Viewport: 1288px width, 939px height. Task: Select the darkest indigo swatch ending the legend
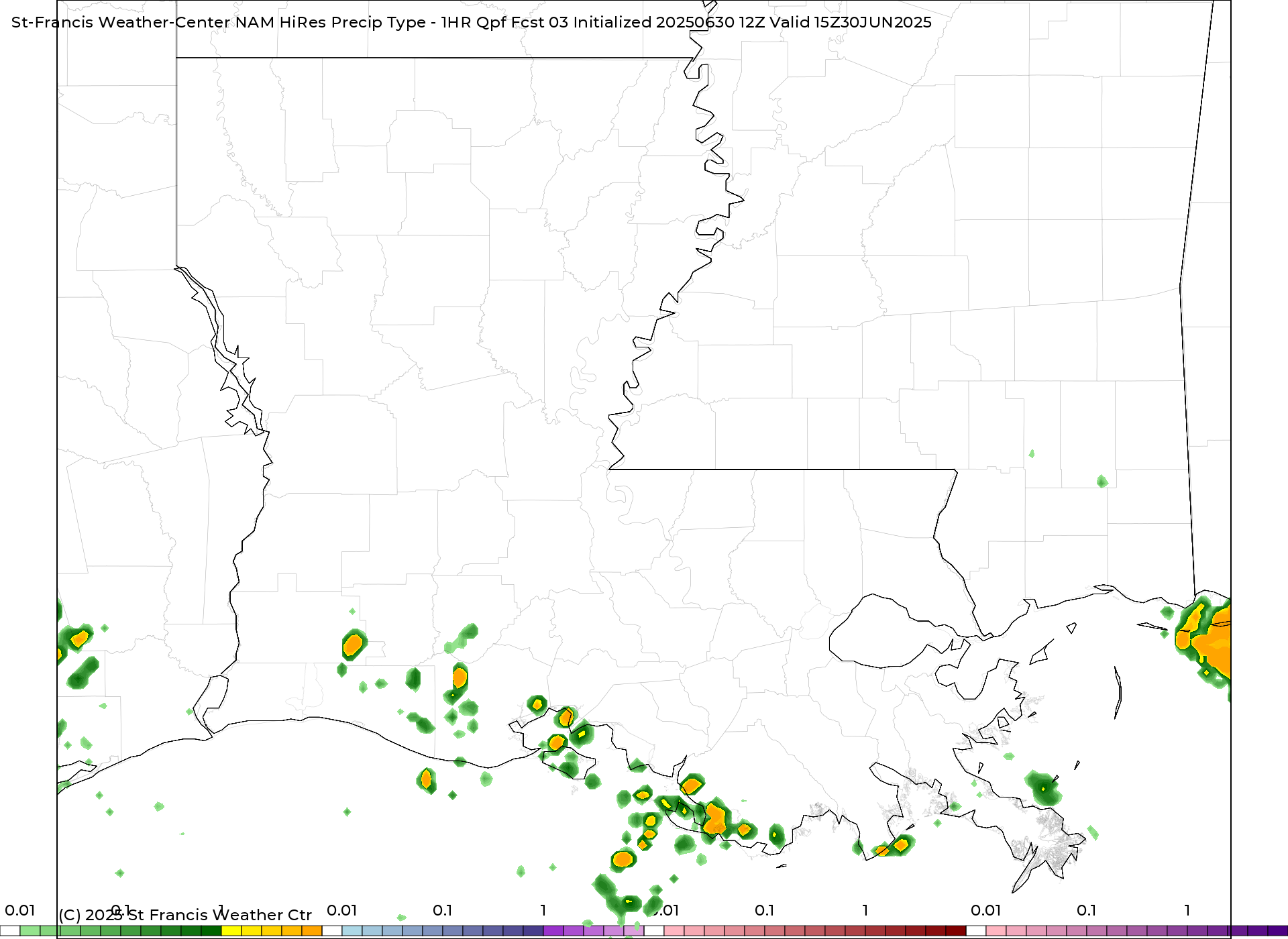(1278, 931)
